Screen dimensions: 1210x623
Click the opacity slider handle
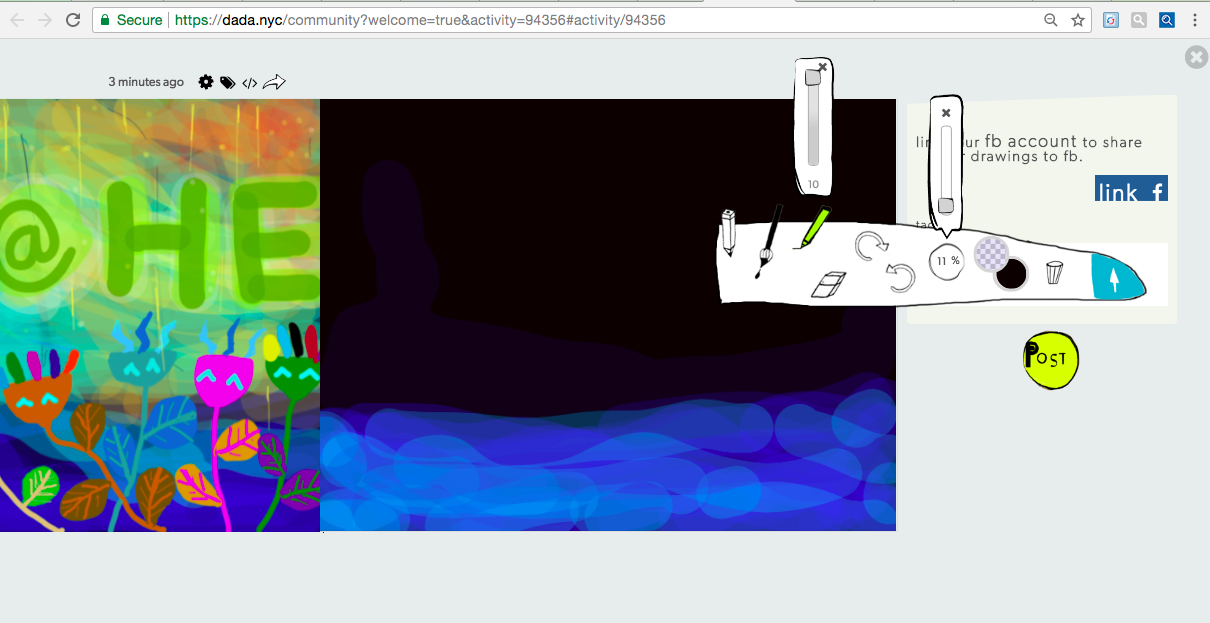tap(946, 205)
